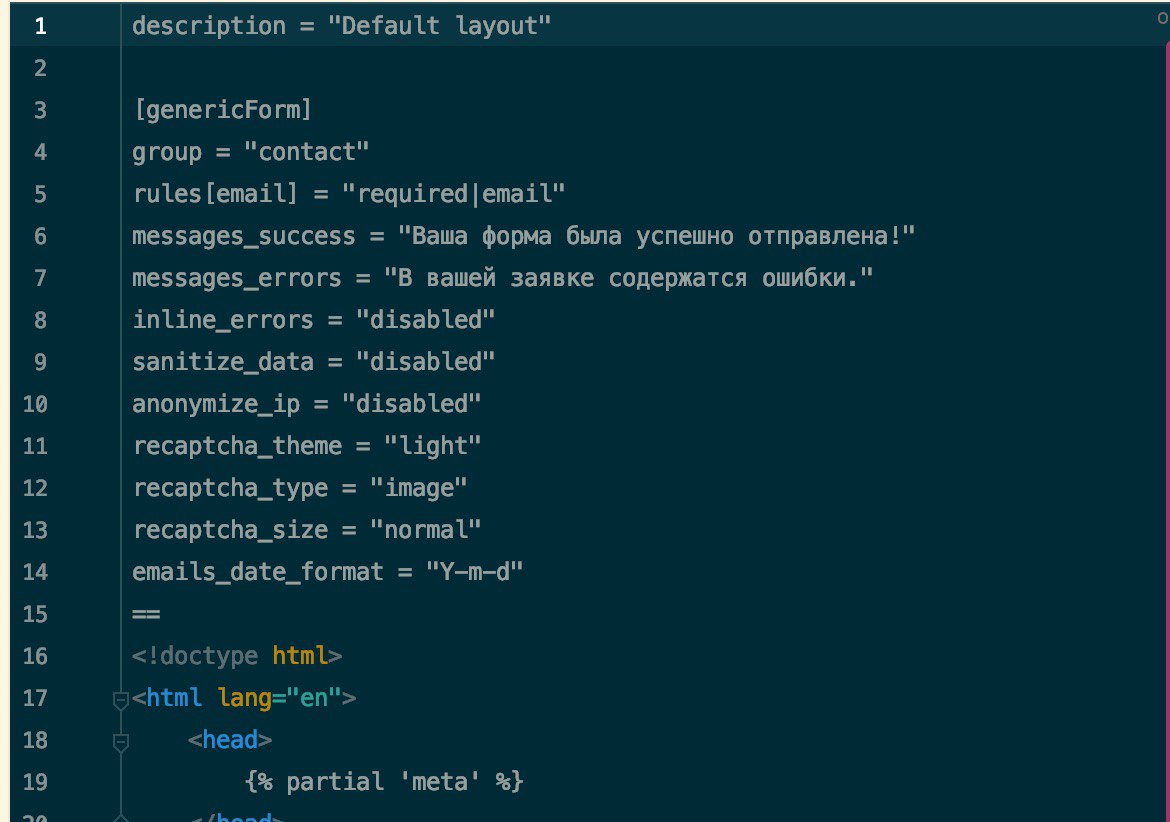This screenshot has width=1170, height=822.
Task: Place cursor on the [genericForm] section header
Action: coord(222,110)
